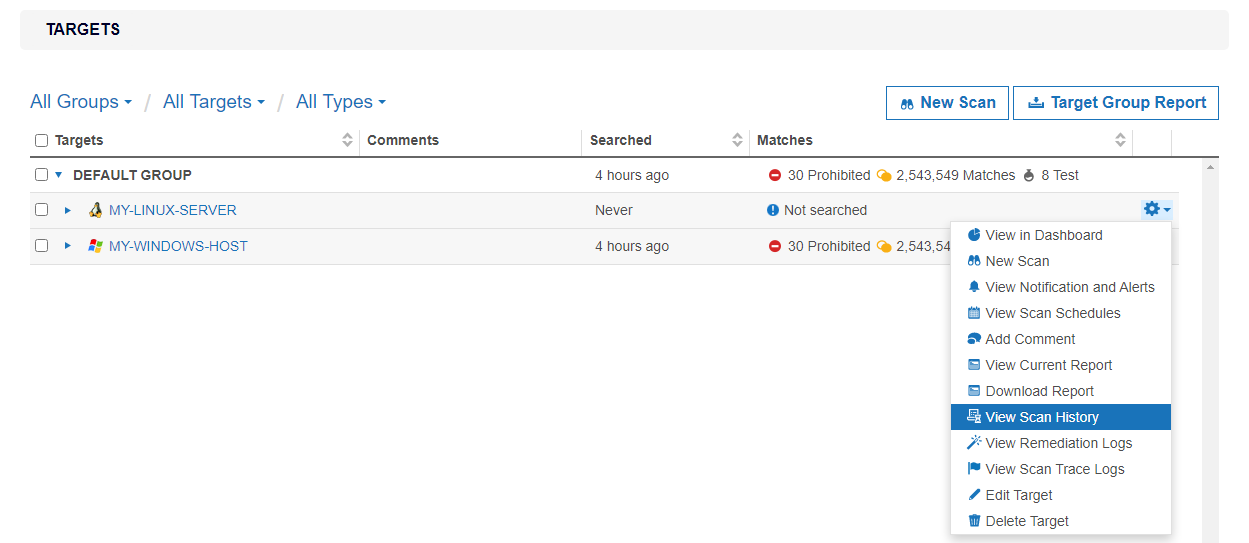Click the Windows flag icon
1249x543 pixels.
point(96,246)
